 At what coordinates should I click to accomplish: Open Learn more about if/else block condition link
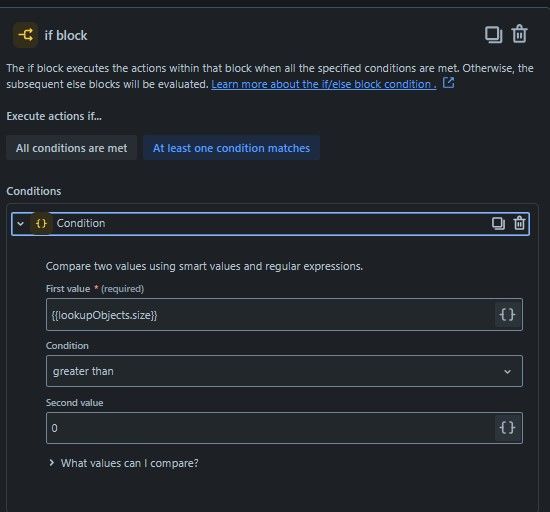(x=324, y=84)
